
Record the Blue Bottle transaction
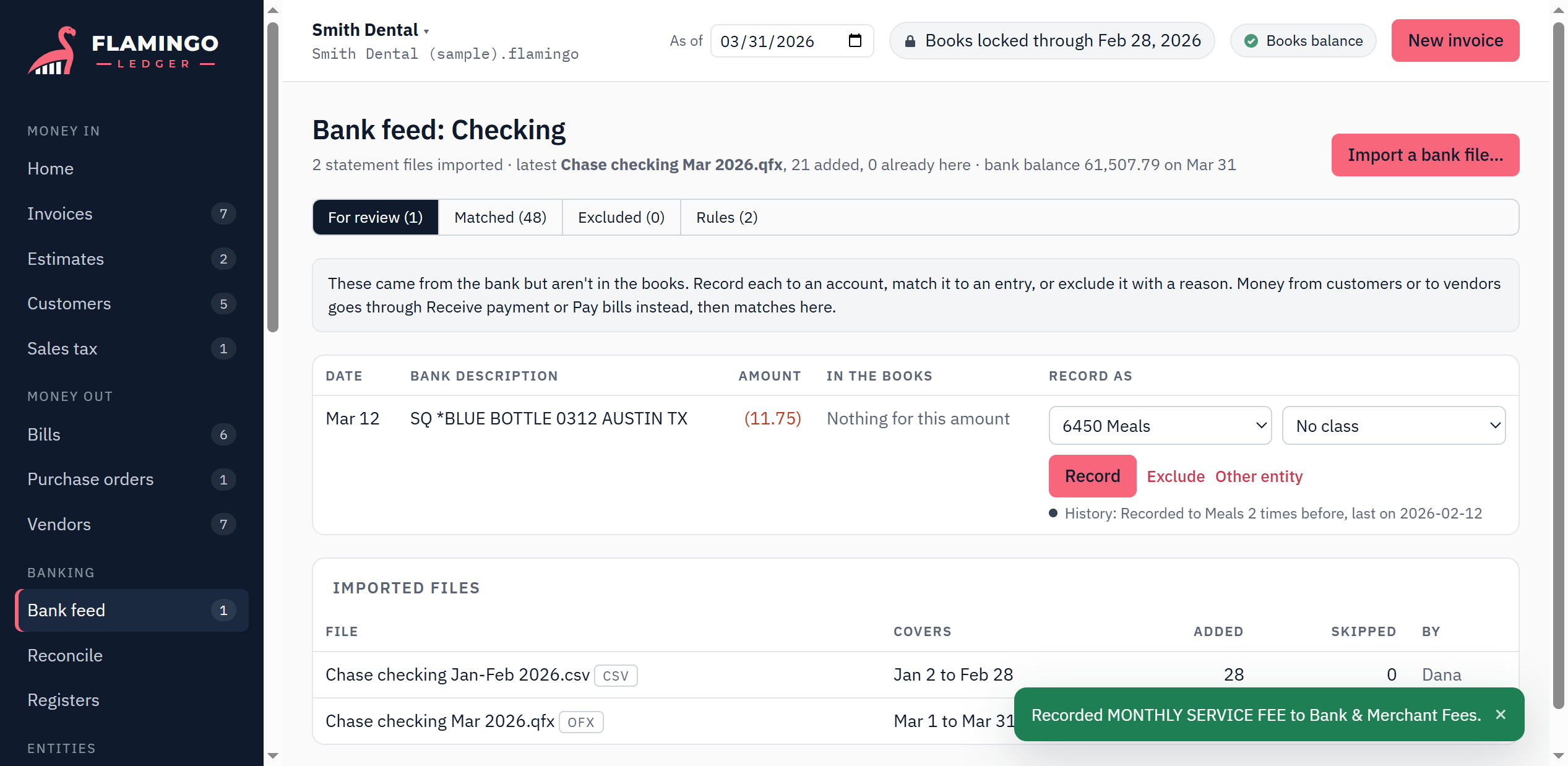1092,476
